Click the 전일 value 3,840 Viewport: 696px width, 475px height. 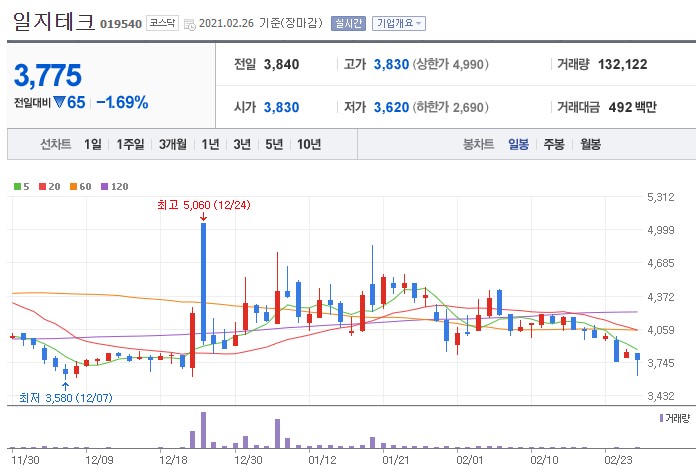click(x=281, y=64)
